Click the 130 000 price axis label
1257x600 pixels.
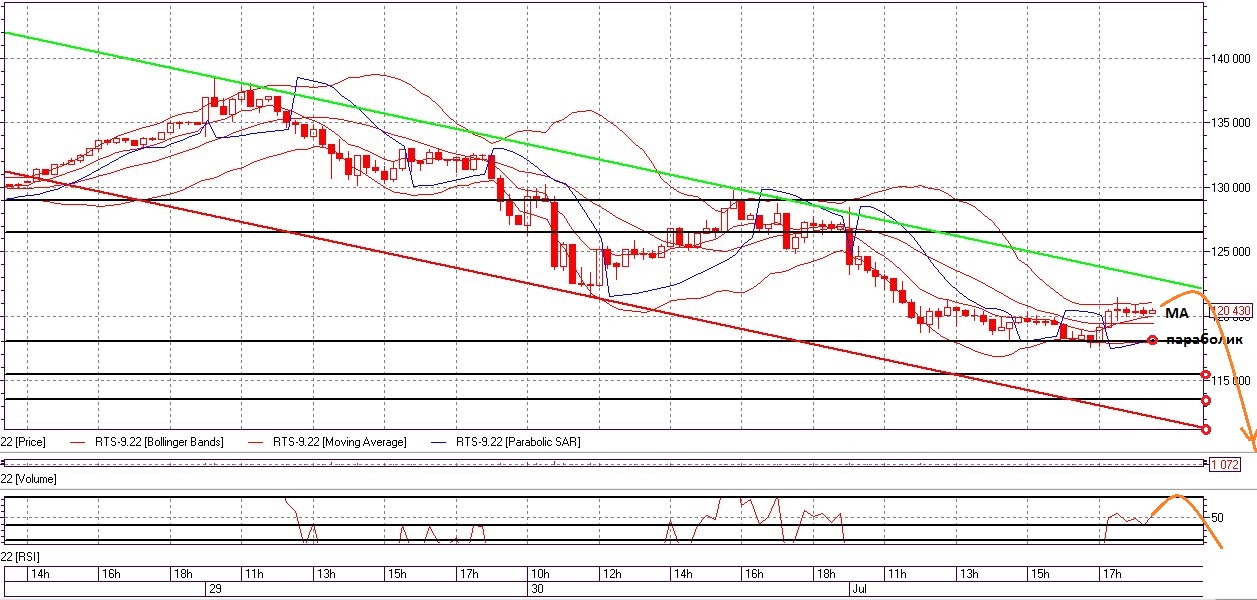[x=1231, y=187]
